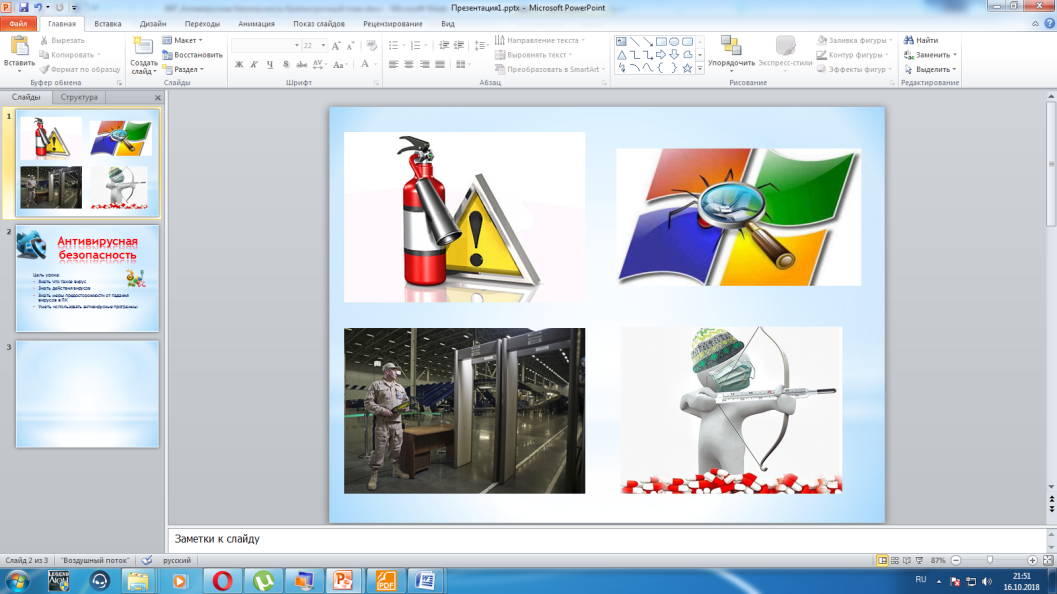Fit slide to current window

pyautogui.click(x=1048, y=560)
